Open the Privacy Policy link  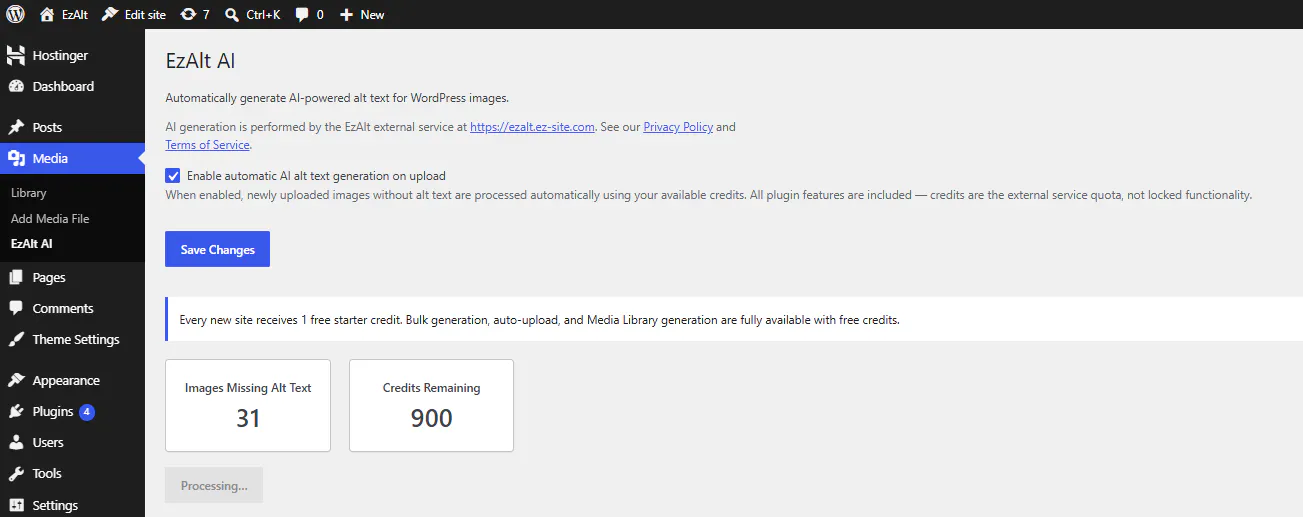coord(678,127)
